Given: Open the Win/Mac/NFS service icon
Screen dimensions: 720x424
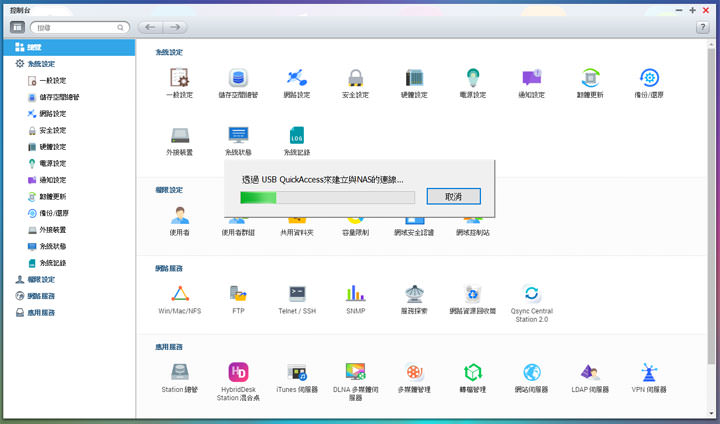Looking at the screenshot, I should coord(180,294).
